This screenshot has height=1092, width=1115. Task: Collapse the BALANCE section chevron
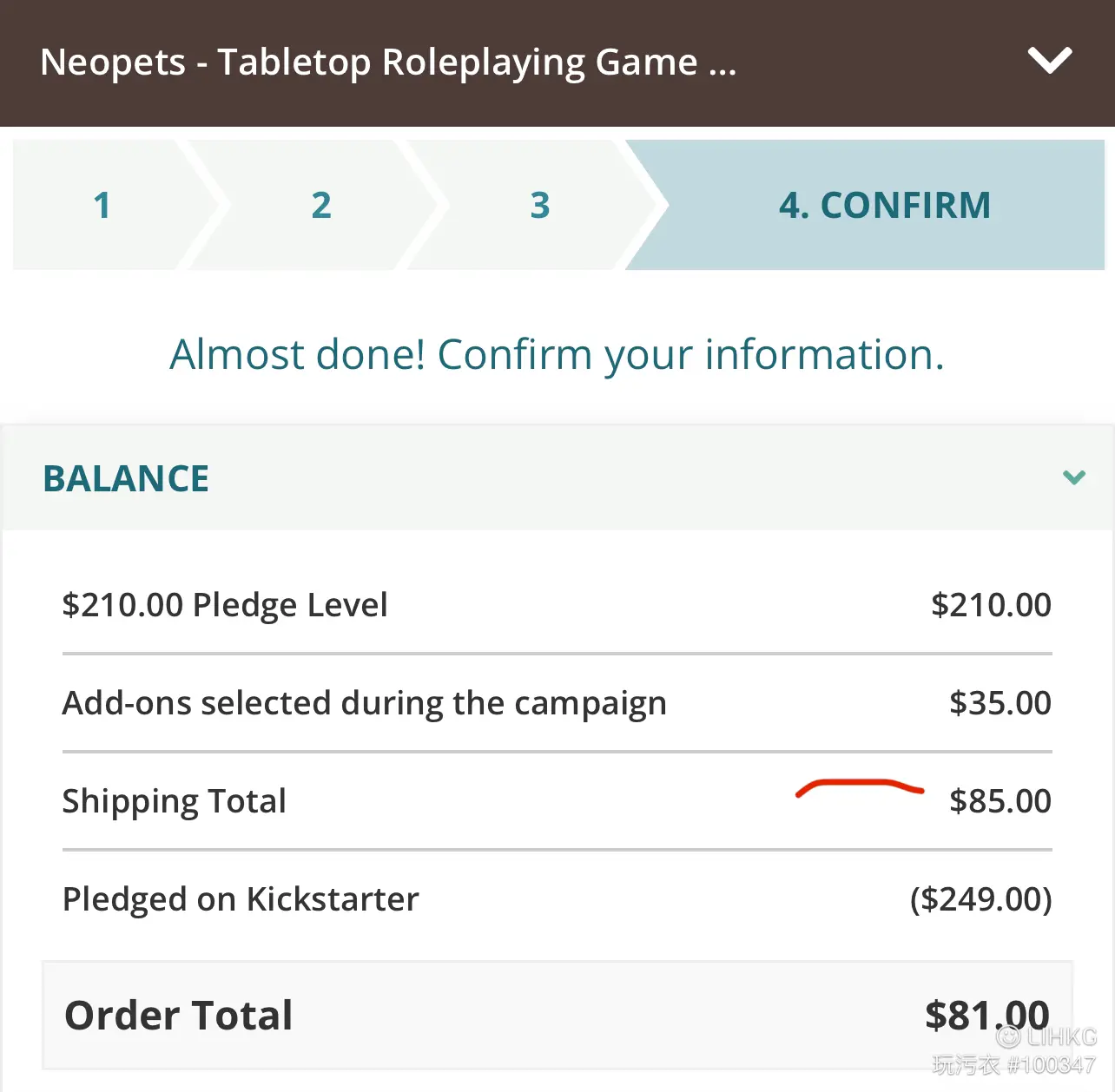tap(1074, 477)
